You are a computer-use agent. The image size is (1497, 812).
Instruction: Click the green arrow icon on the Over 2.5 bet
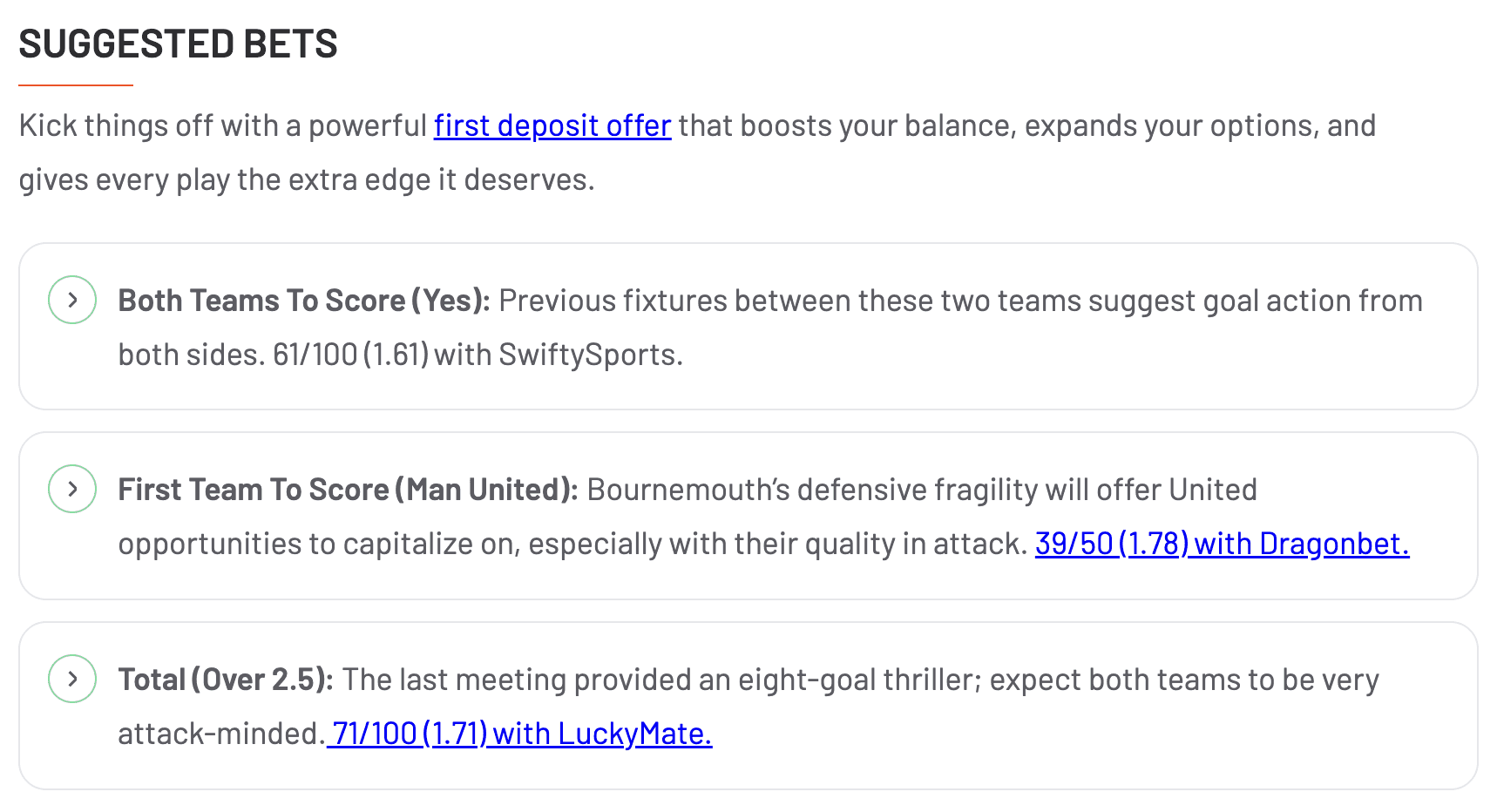72,679
